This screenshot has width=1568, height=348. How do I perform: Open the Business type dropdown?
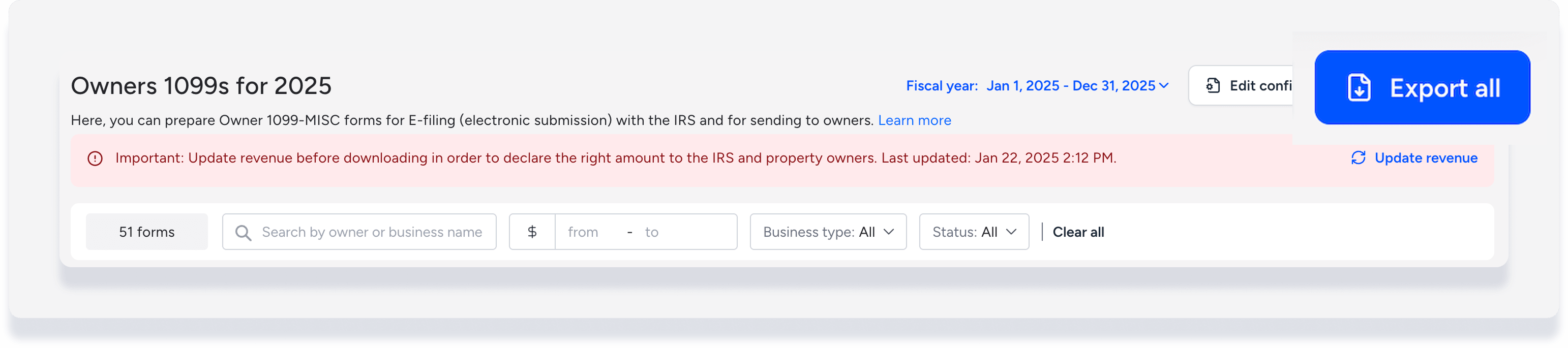coord(828,232)
